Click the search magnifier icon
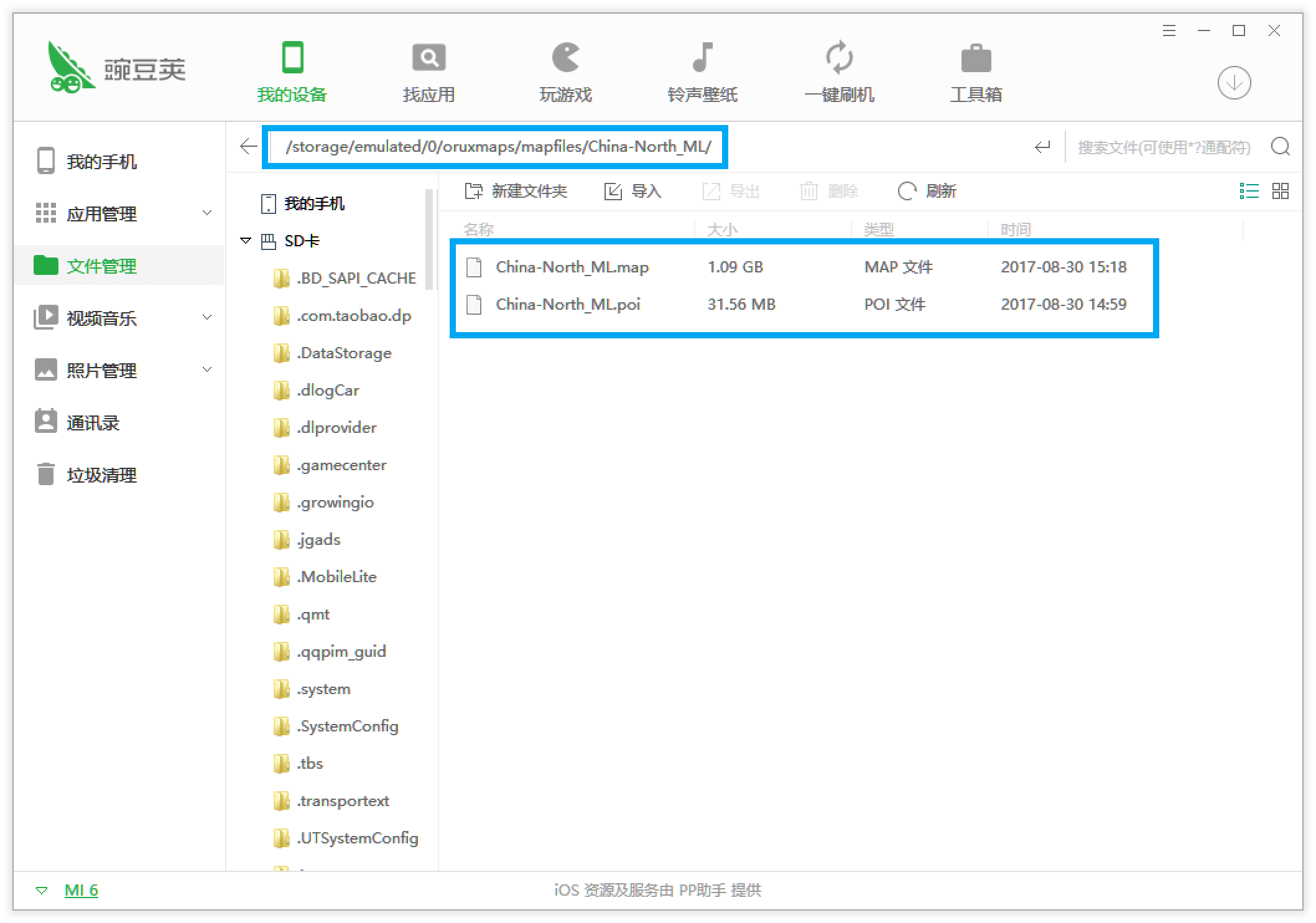Viewport: 1316px width, 923px height. coord(1280,147)
